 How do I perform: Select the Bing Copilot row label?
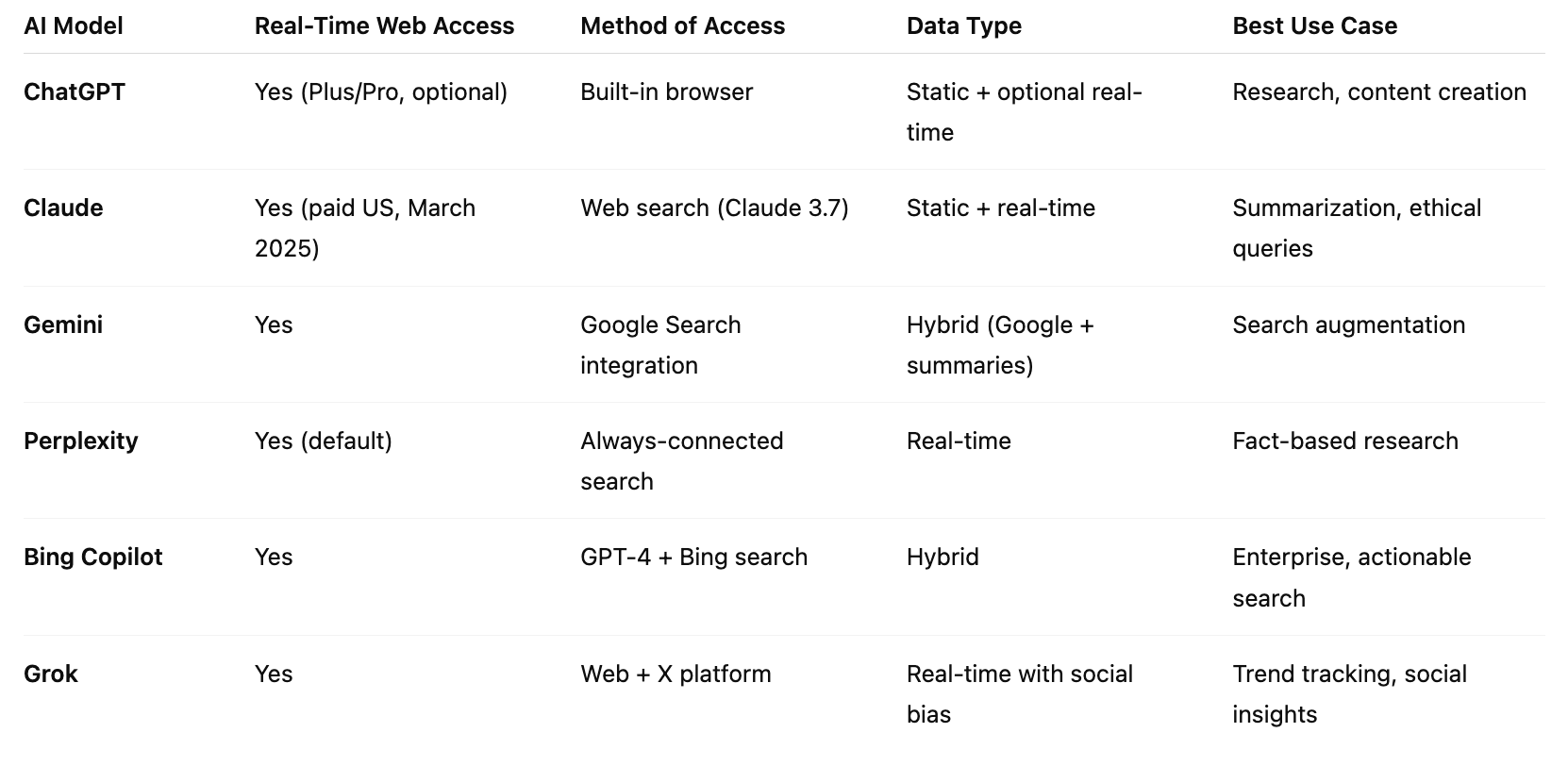pos(93,557)
